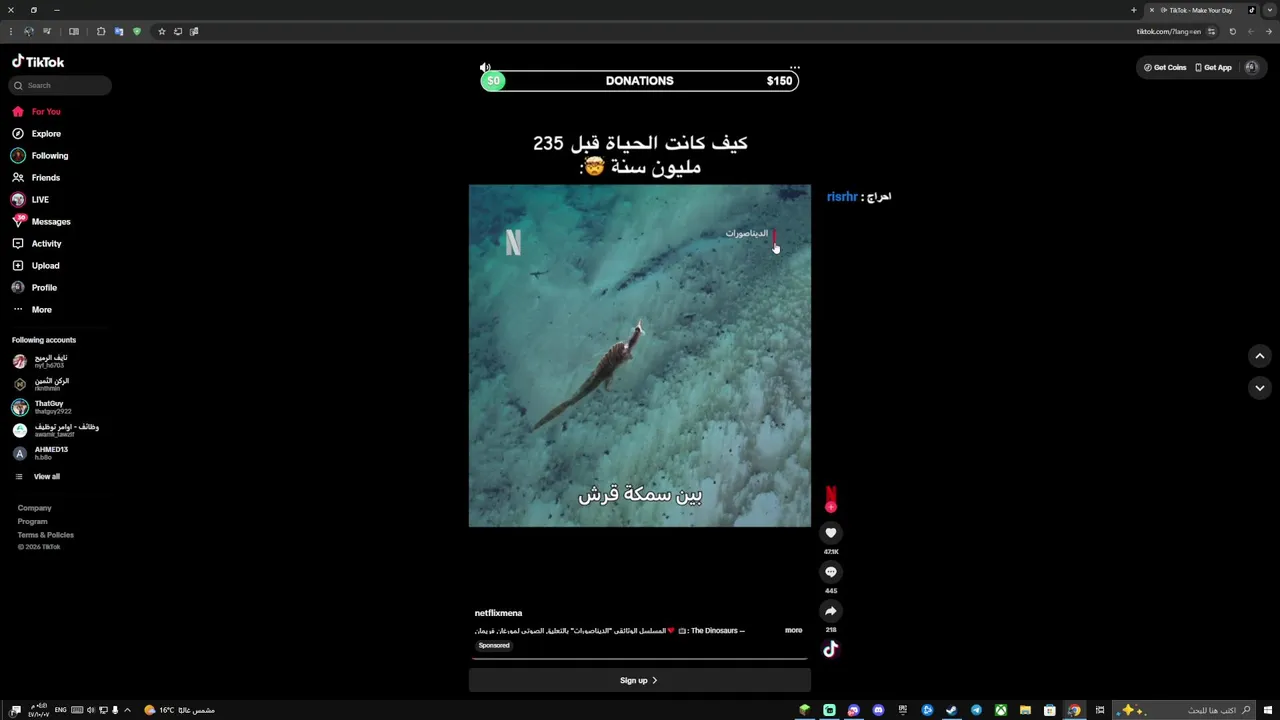Click the rishr username in chat
This screenshot has width=1280, height=720.
842,197
